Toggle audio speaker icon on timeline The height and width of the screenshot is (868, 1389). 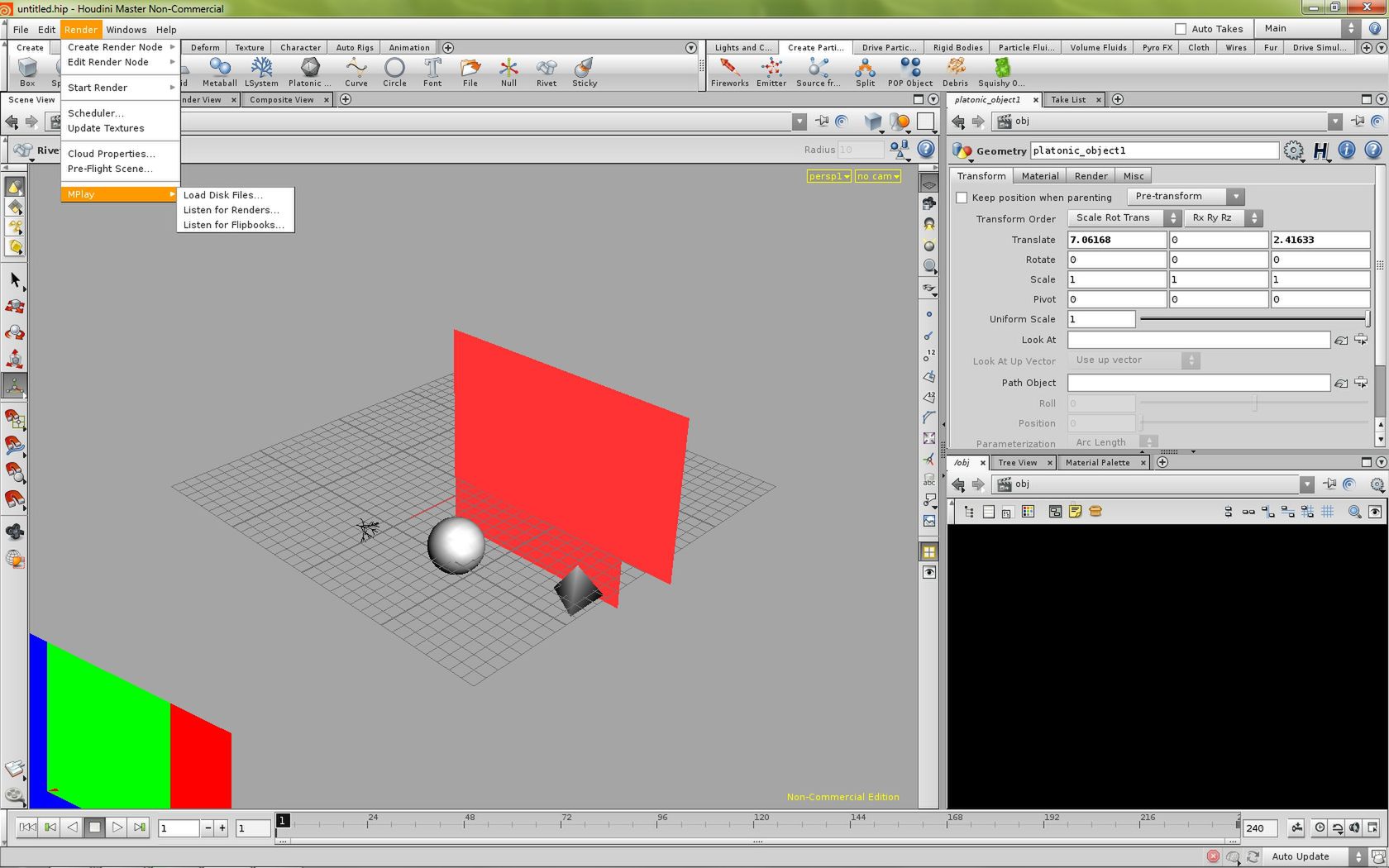coord(1354,827)
